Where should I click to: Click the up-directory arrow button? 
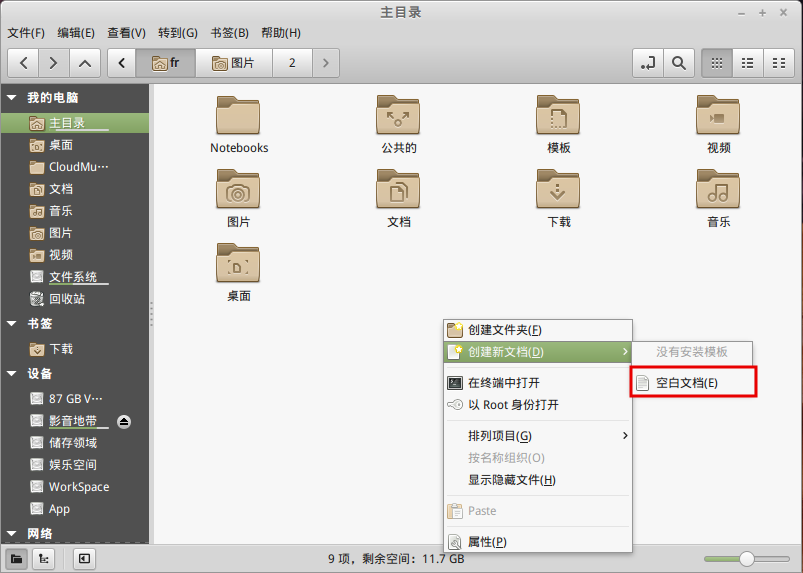tap(84, 63)
